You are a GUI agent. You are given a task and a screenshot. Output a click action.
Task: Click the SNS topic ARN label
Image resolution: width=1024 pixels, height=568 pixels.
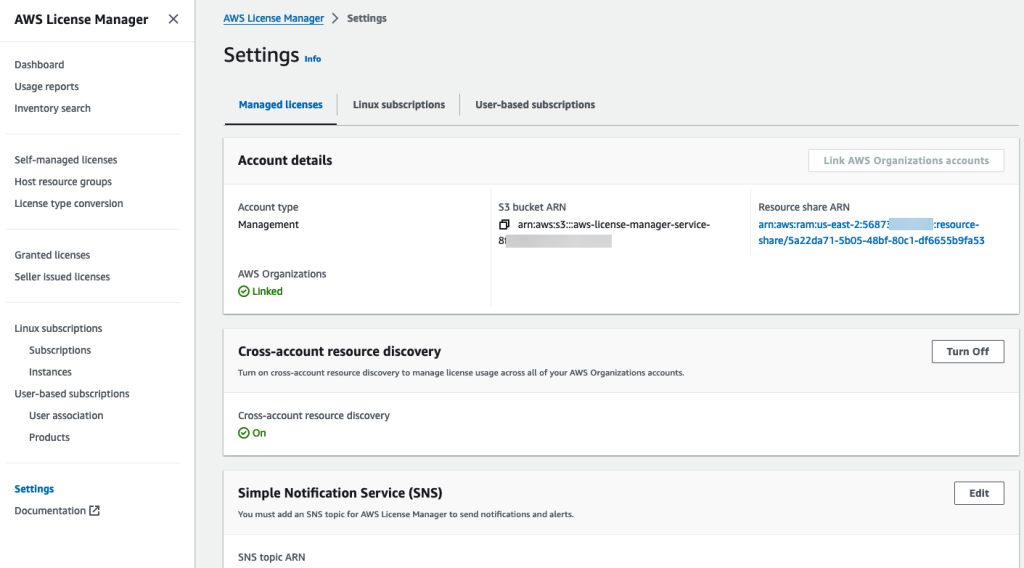pos(271,558)
